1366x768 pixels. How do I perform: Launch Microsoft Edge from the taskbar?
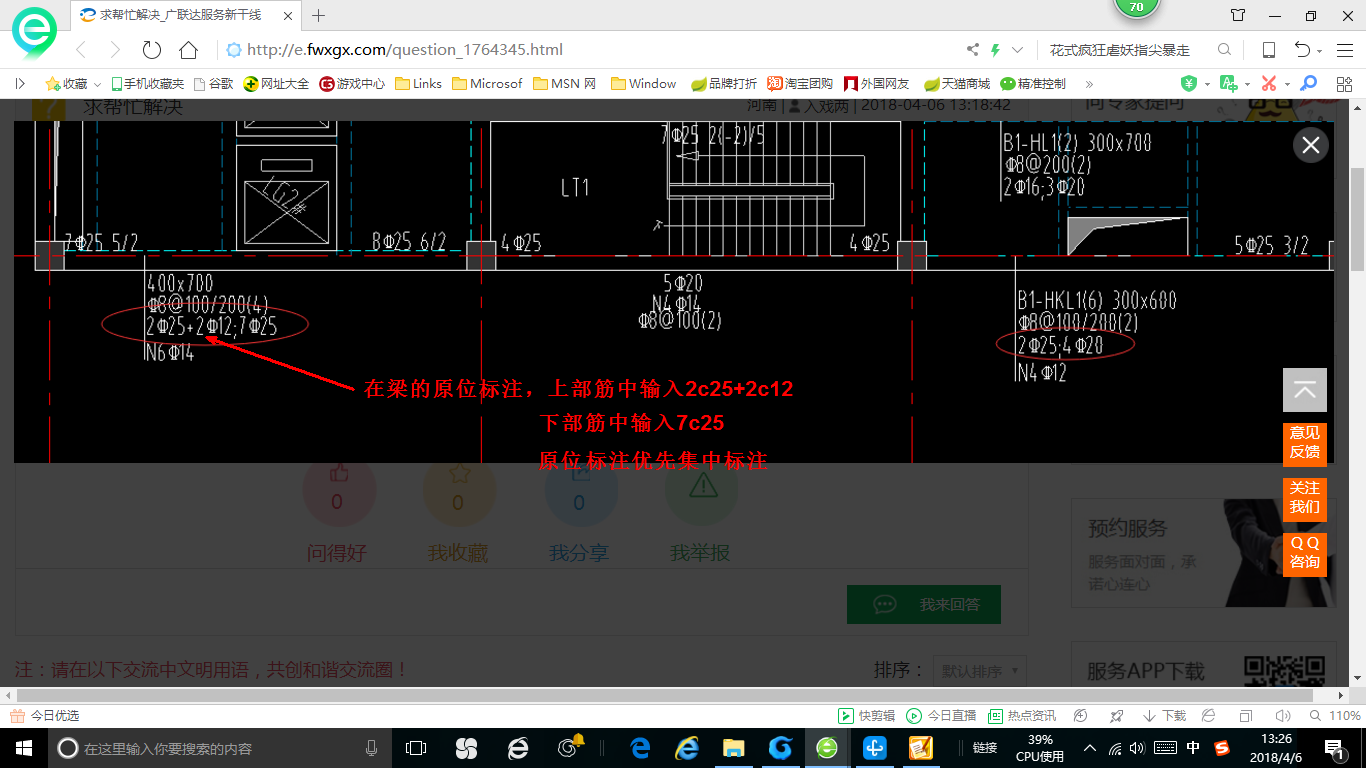click(x=640, y=748)
